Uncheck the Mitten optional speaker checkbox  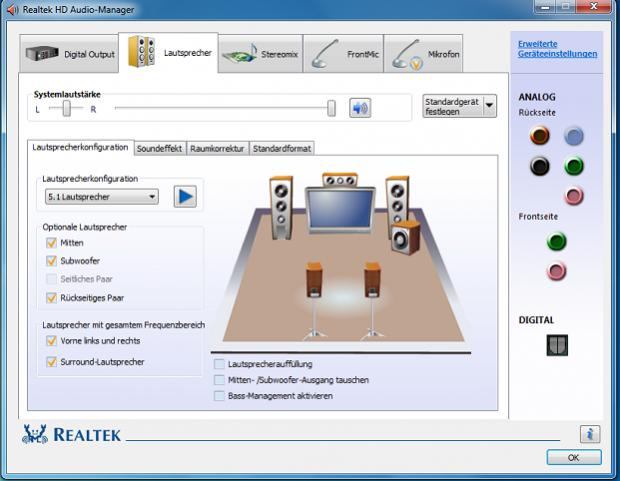click(x=51, y=243)
